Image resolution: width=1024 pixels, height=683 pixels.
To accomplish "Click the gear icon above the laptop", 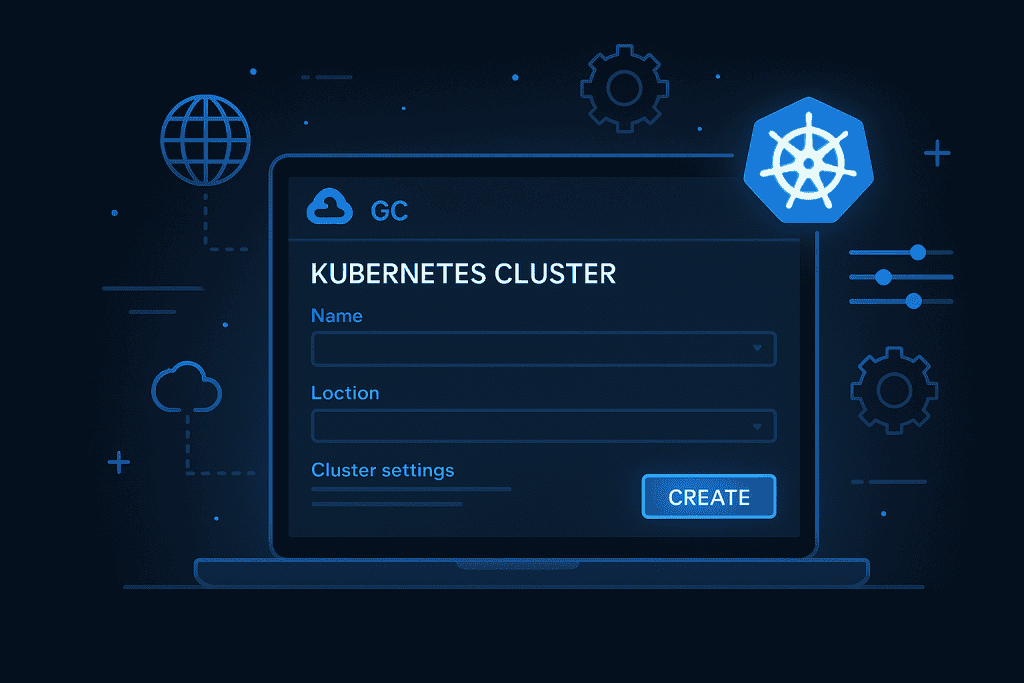I will (624, 88).
